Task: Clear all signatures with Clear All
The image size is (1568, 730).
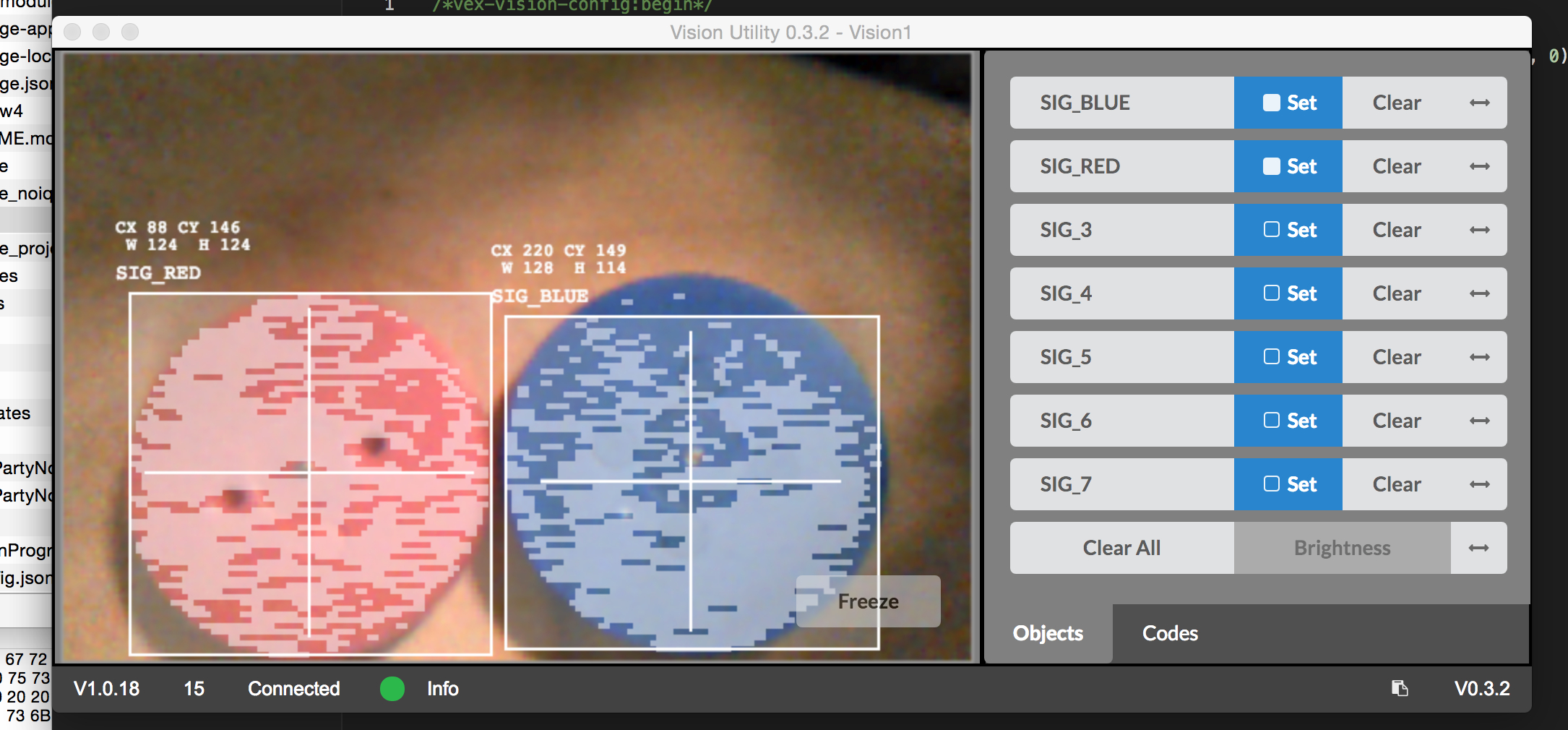Action: [x=1121, y=548]
